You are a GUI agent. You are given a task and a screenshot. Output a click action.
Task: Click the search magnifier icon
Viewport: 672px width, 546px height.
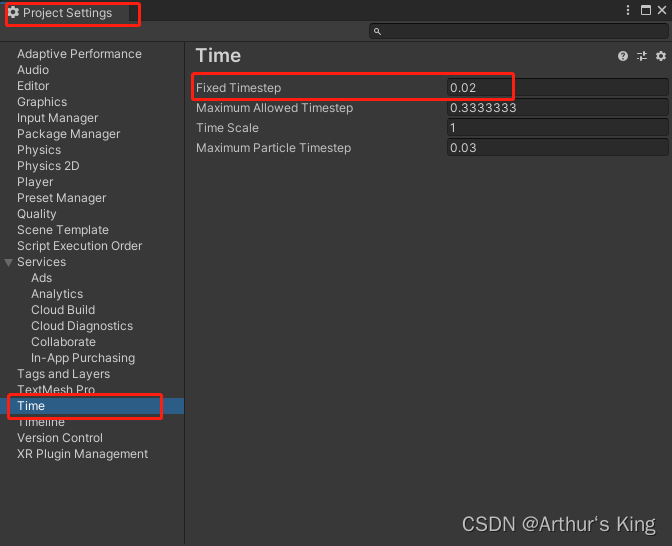[x=377, y=31]
